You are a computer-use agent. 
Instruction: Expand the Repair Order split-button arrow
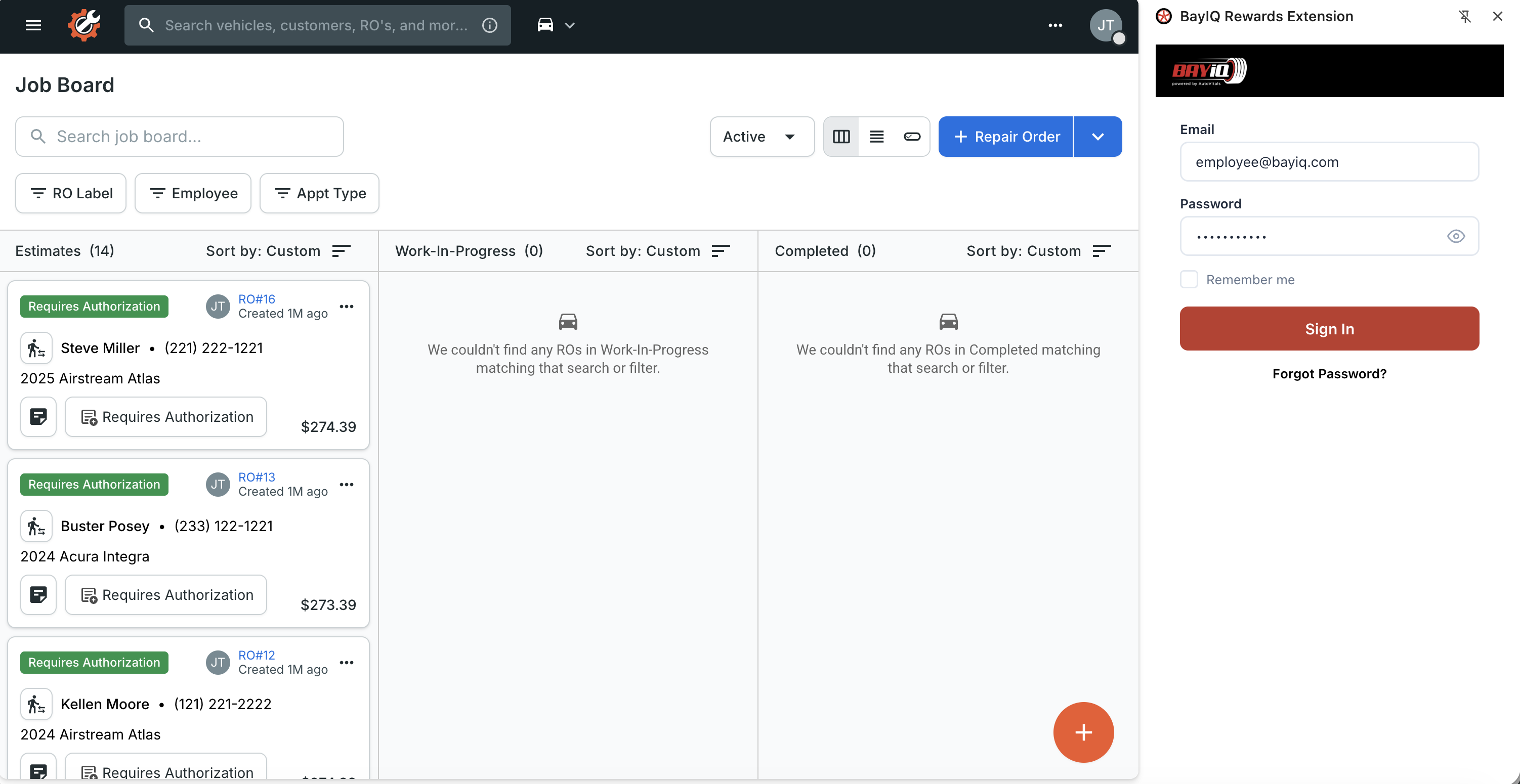(x=1097, y=136)
